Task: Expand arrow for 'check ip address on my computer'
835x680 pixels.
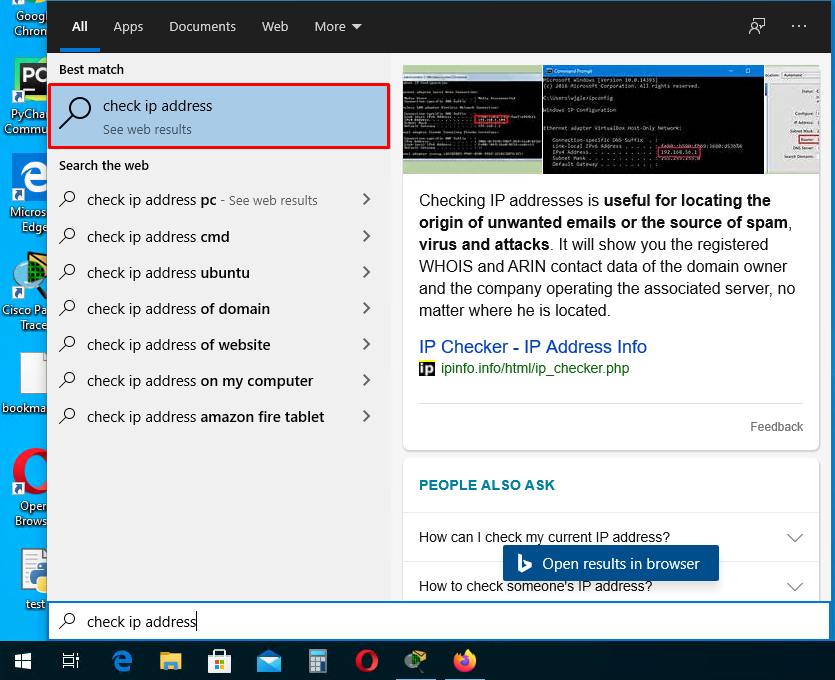Action: [366, 380]
